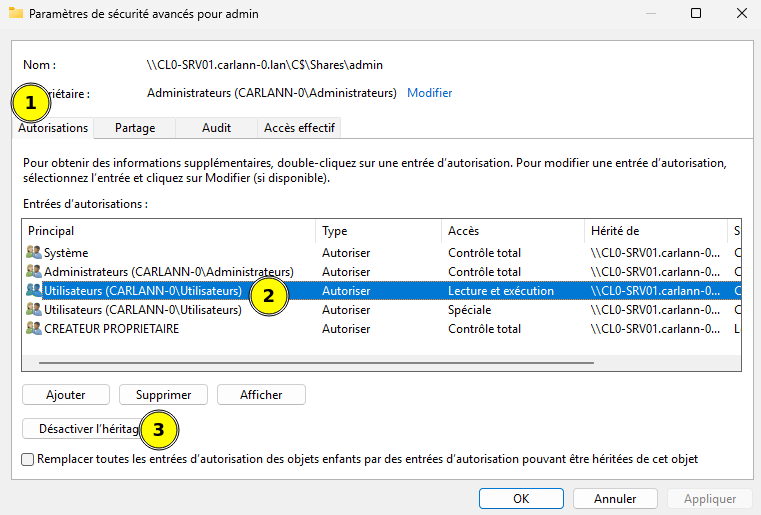Click the Lecture et exécution access cell

(501, 290)
